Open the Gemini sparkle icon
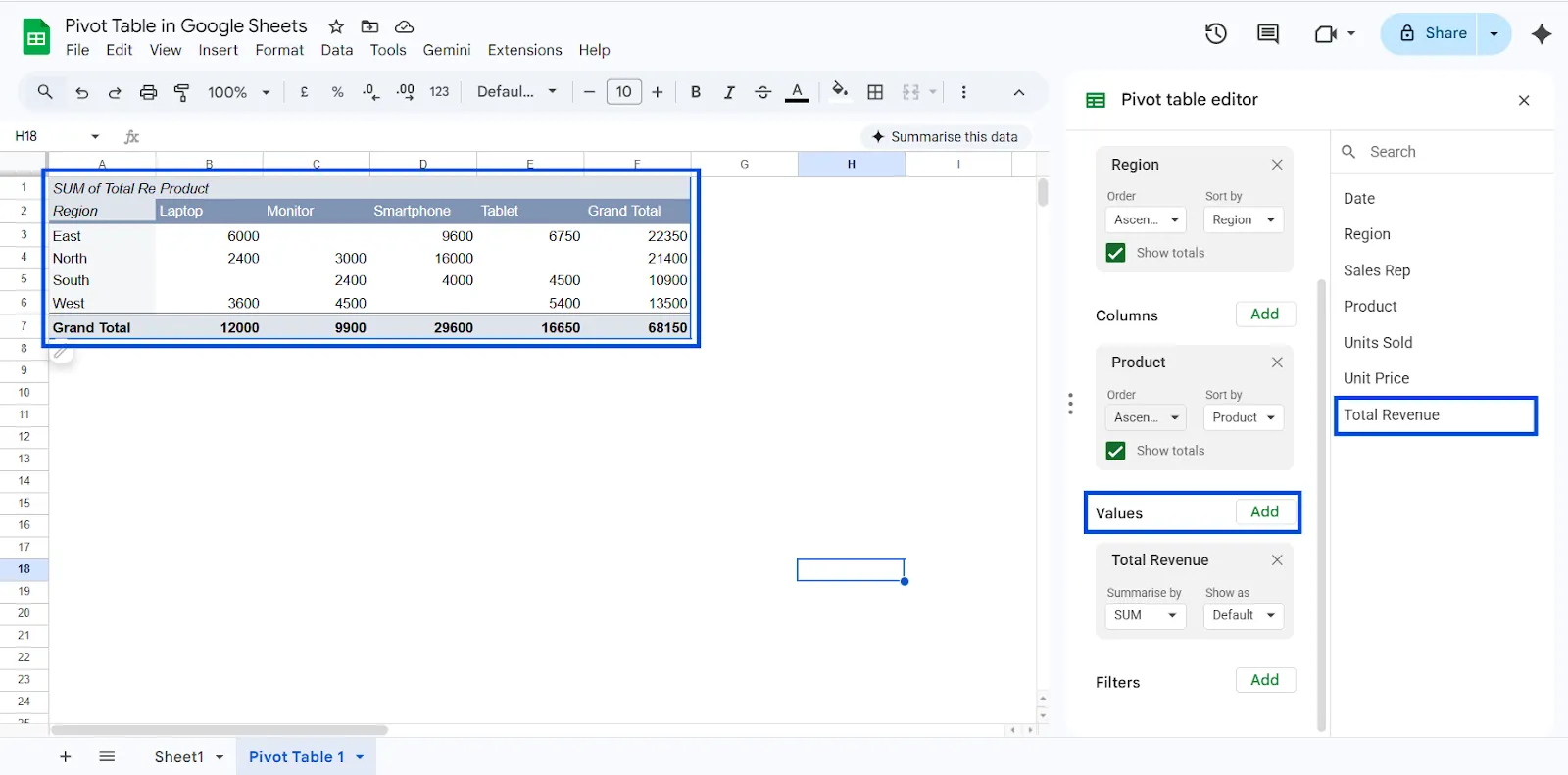 [1542, 33]
